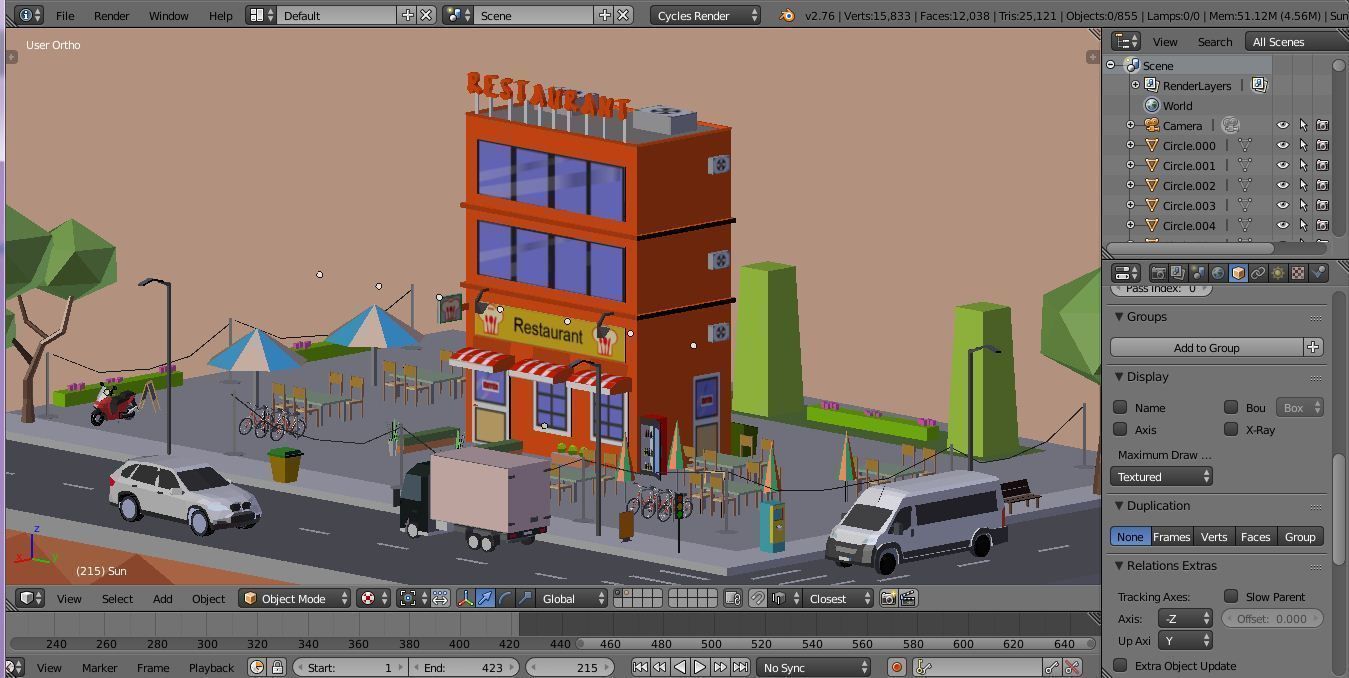Click the Add to Group button
The width and height of the screenshot is (1349, 678).
[x=1206, y=347]
